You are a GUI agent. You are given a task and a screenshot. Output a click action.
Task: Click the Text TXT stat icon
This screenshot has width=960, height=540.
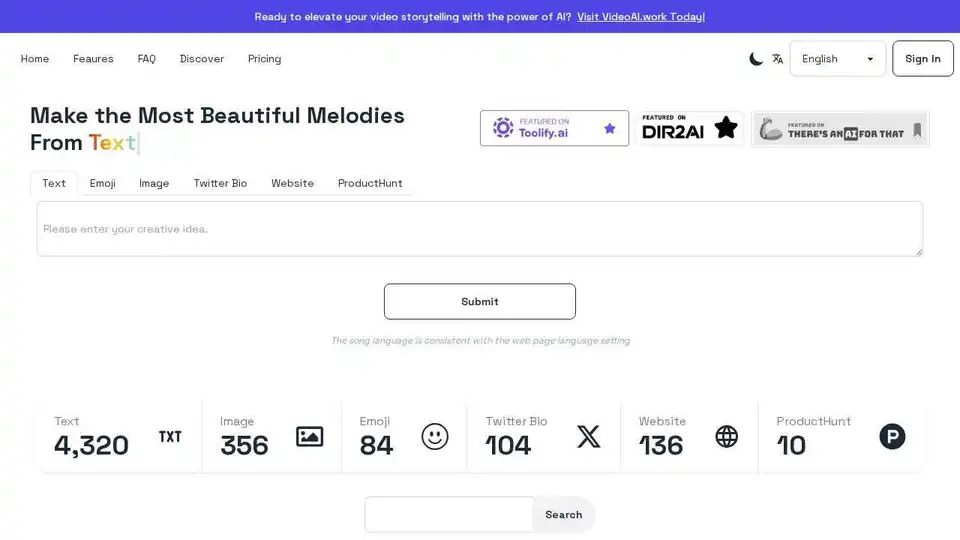pos(170,437)
